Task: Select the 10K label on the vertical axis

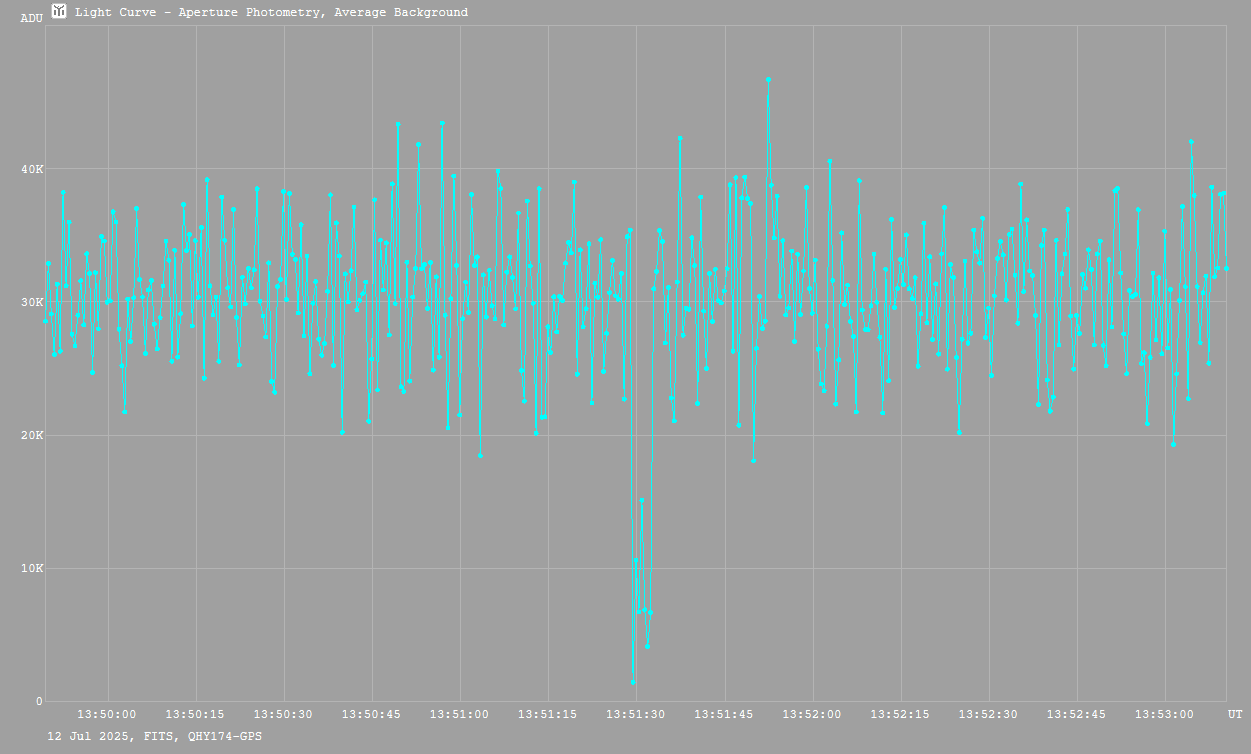Action: 33,569
